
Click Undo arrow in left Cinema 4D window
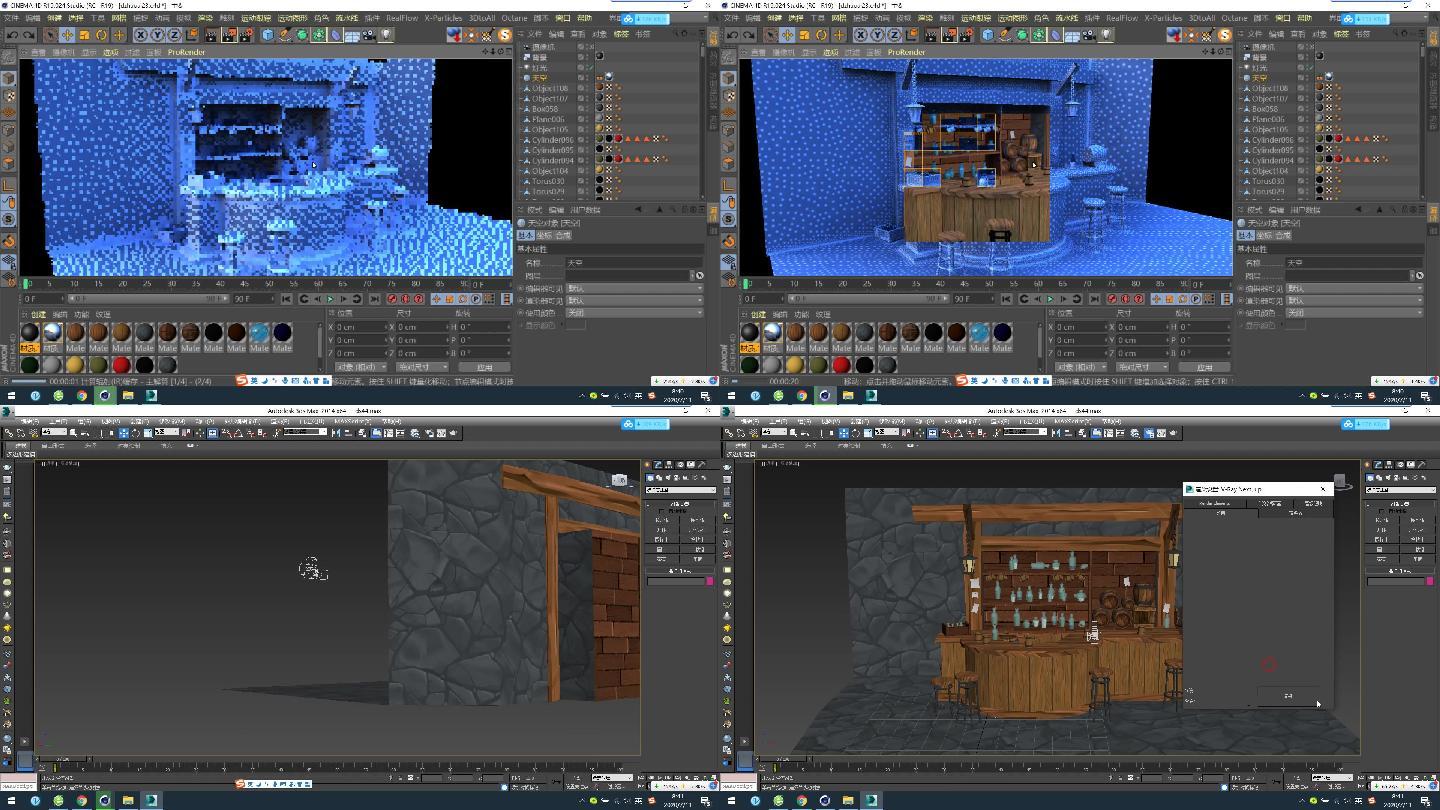(12, 34)
